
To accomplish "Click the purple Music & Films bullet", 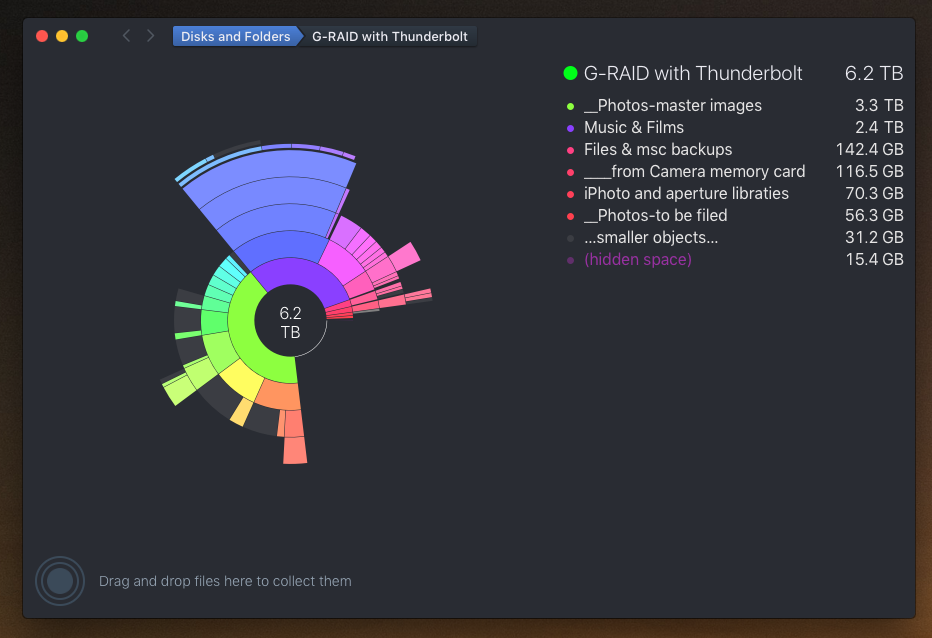I will 571,128.
